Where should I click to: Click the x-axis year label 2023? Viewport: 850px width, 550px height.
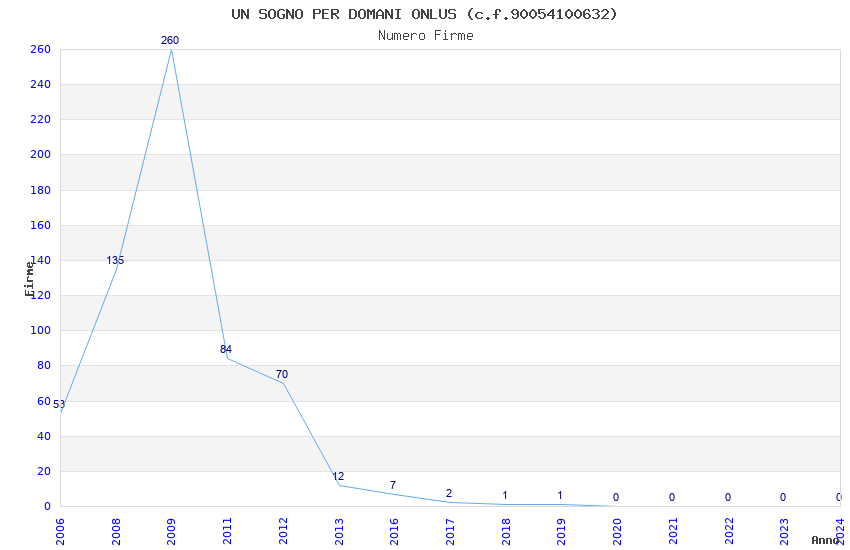(x=784, y=531)
